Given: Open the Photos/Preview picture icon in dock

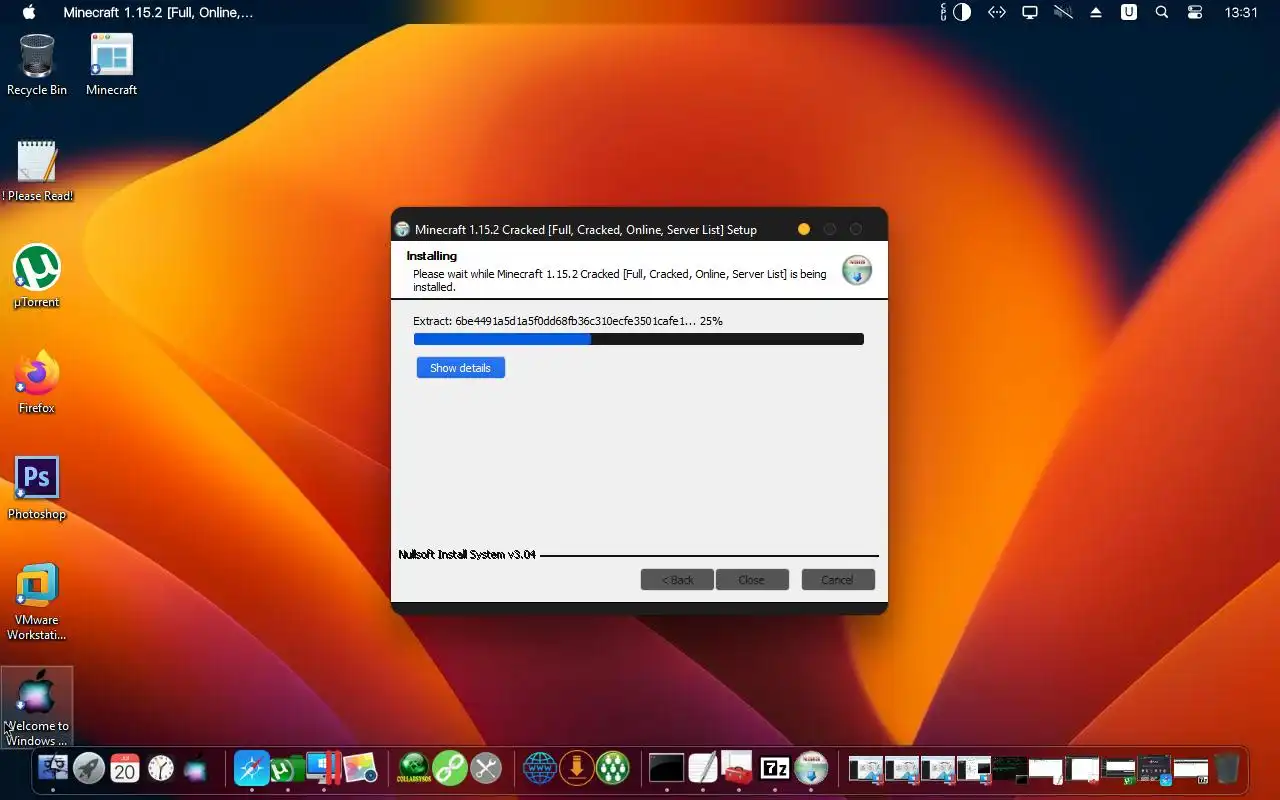Looking at the screenshot, I should pos(359,768).
